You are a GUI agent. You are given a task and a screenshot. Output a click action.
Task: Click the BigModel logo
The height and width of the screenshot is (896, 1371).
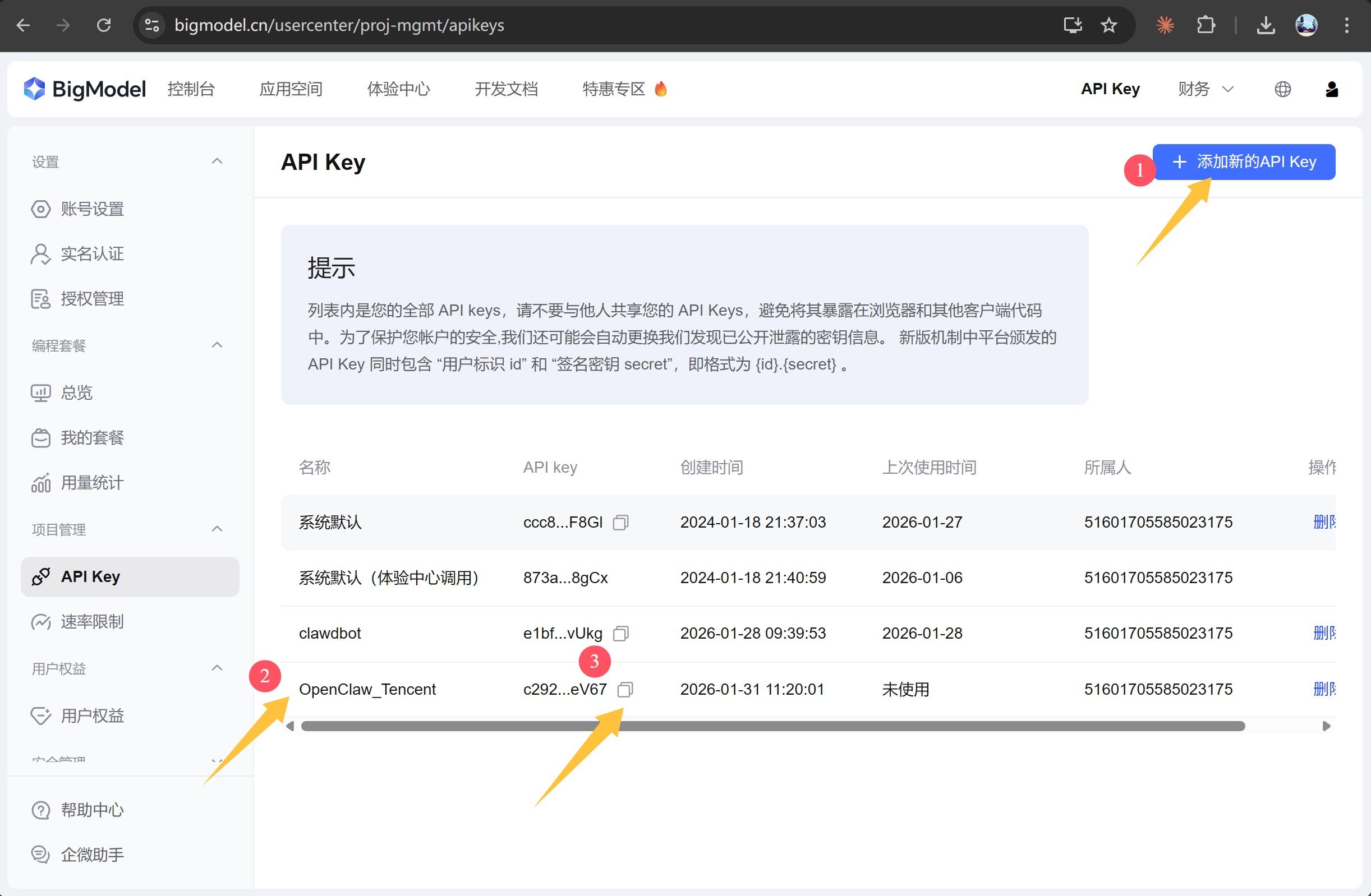click(x=85, y=89)
